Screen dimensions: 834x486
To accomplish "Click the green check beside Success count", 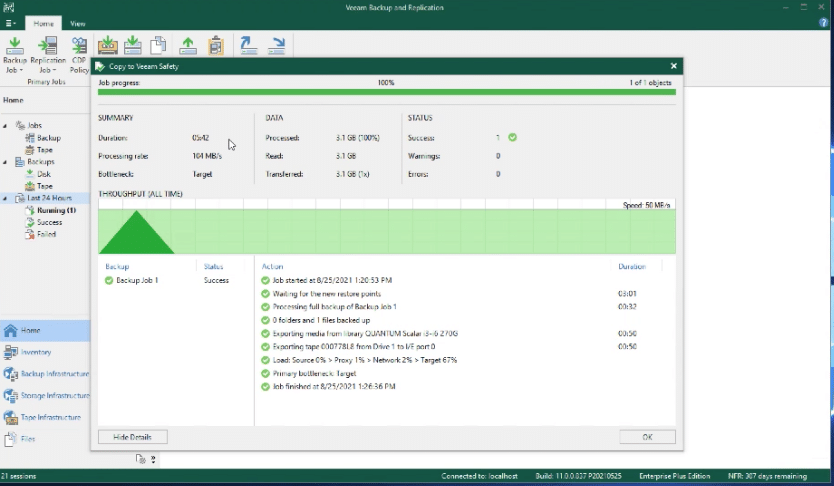I will [512, 137].
